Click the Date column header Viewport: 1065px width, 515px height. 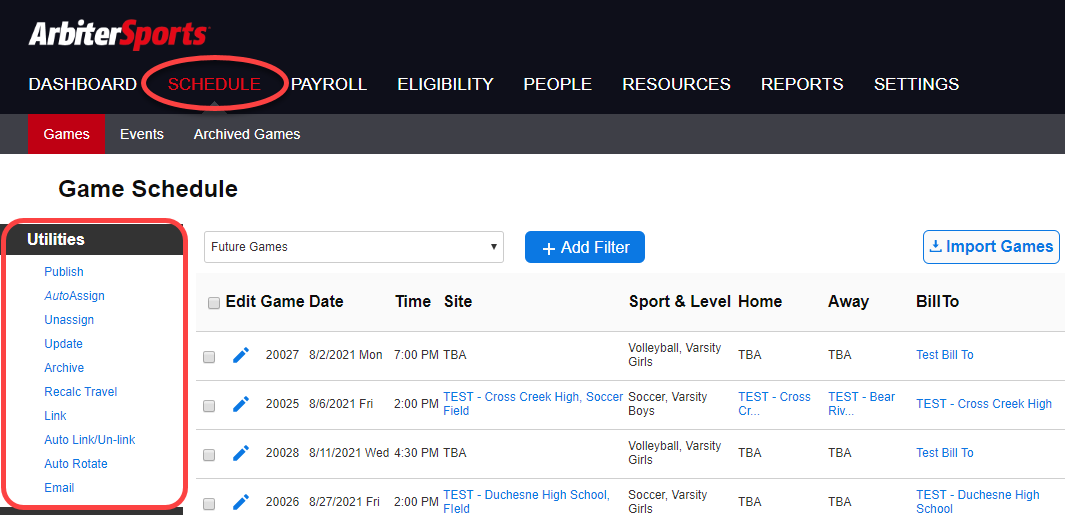coord(326,302)
